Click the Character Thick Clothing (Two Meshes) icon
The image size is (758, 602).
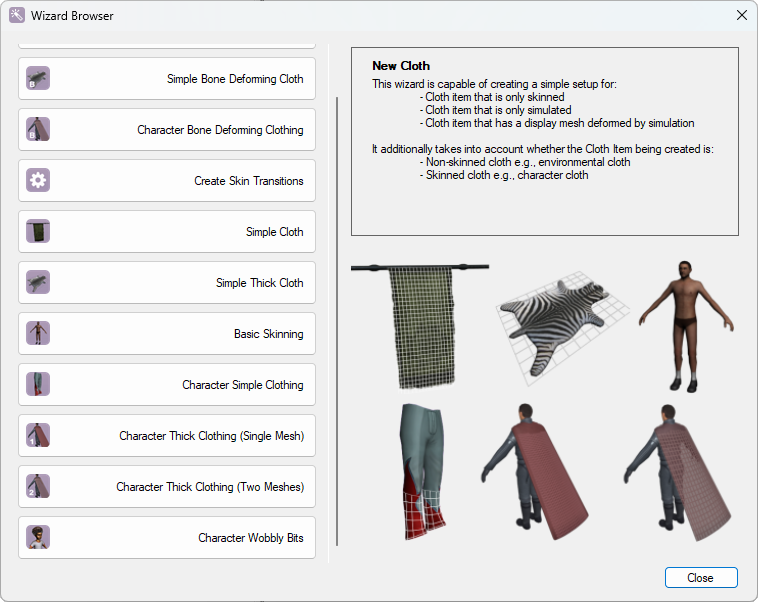[x=38, y=486]
